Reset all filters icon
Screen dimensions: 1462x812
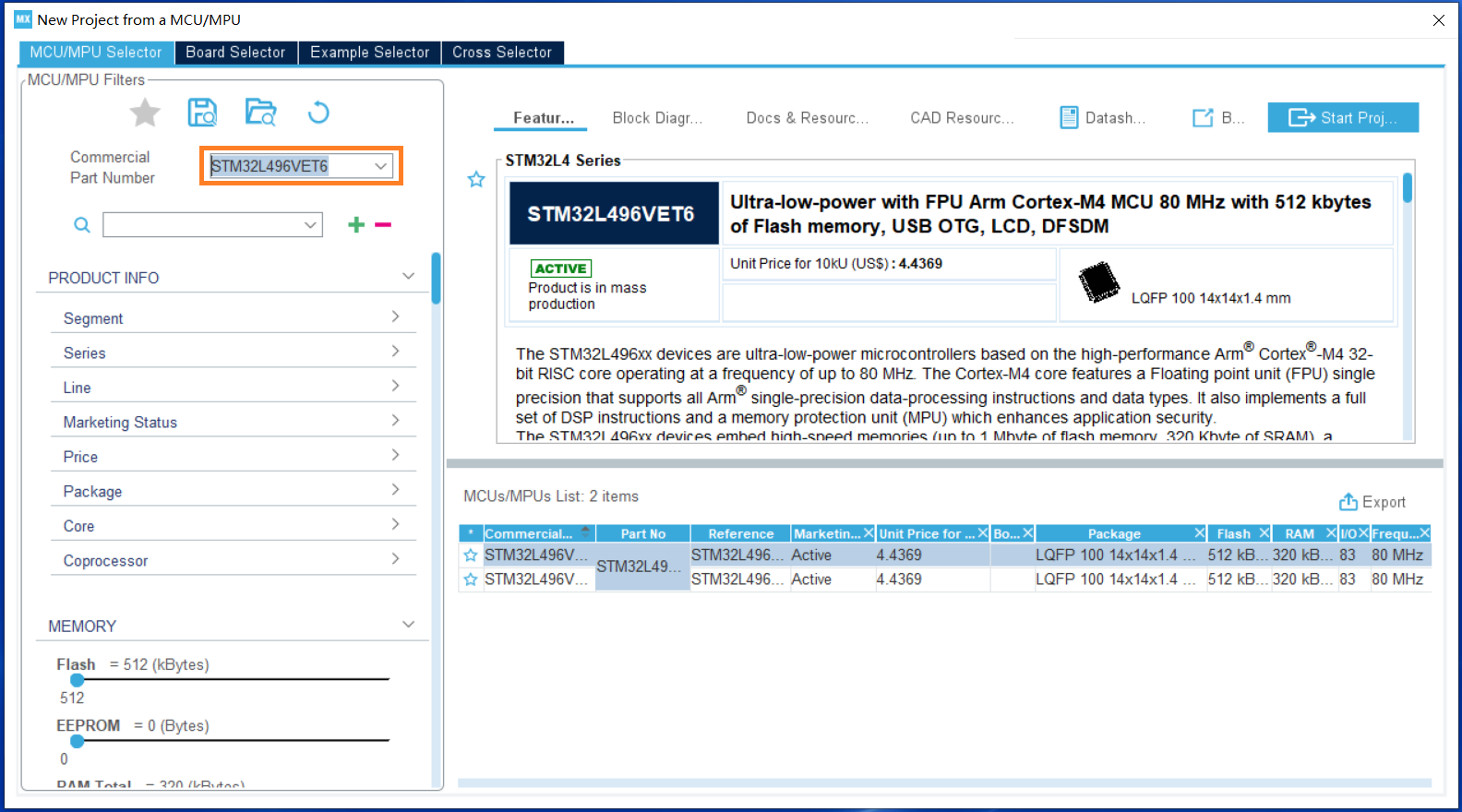point(318,113)
